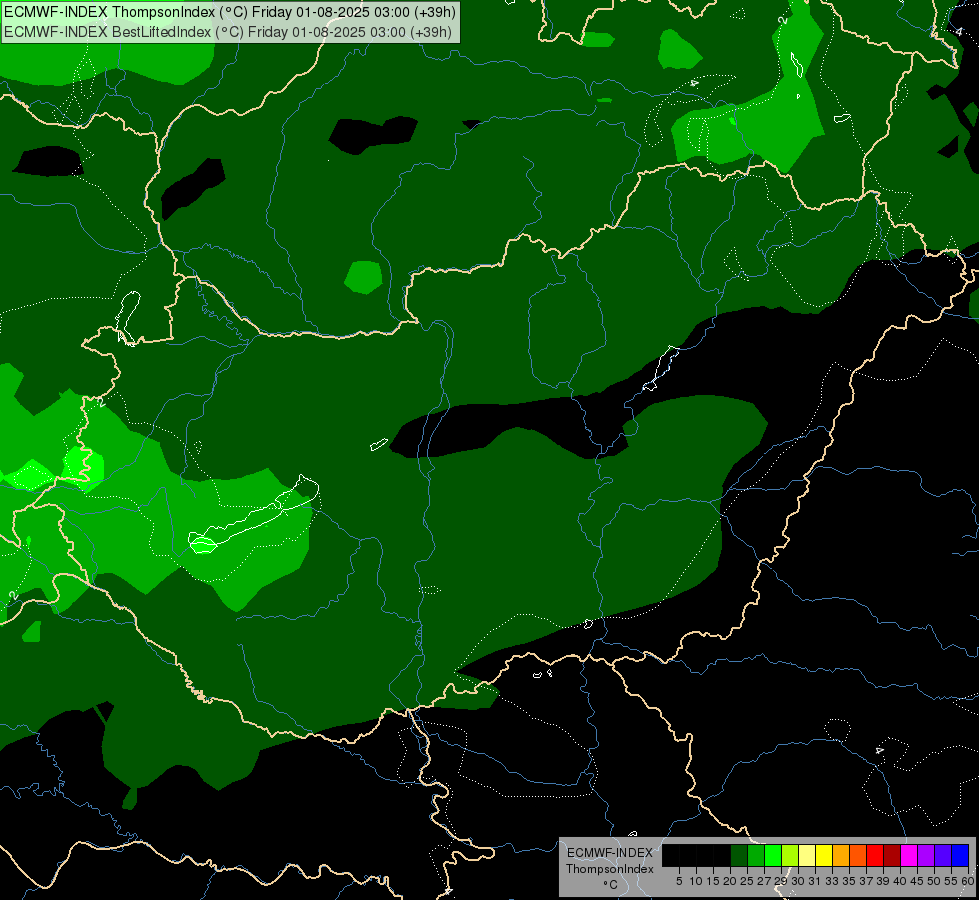Click the purple 45-50 legend swatch
Image resolution: width=979 pixels, height=900 pixels.
tap(926, 856)
